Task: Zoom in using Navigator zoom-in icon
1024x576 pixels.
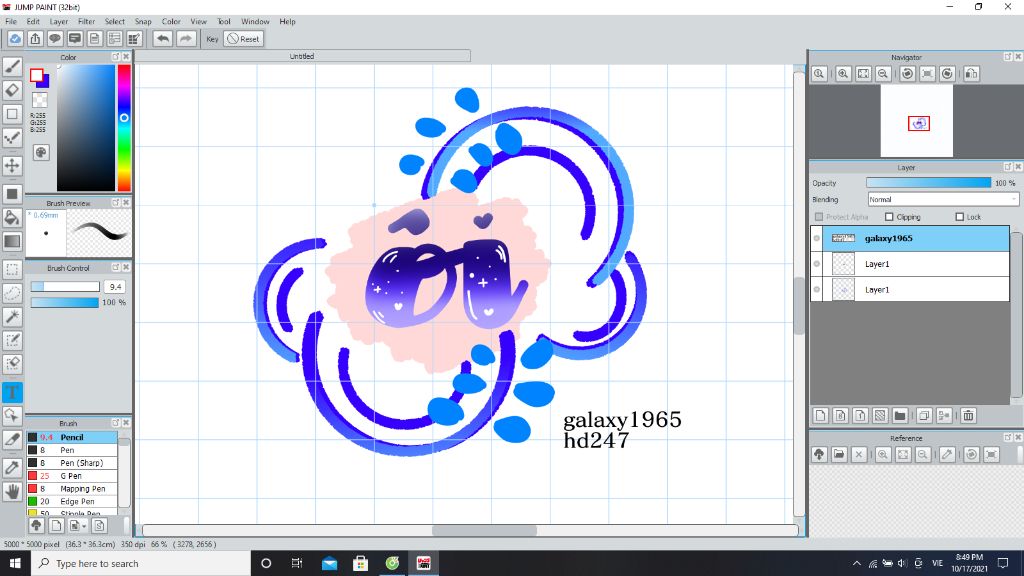Action: point(843,74)
